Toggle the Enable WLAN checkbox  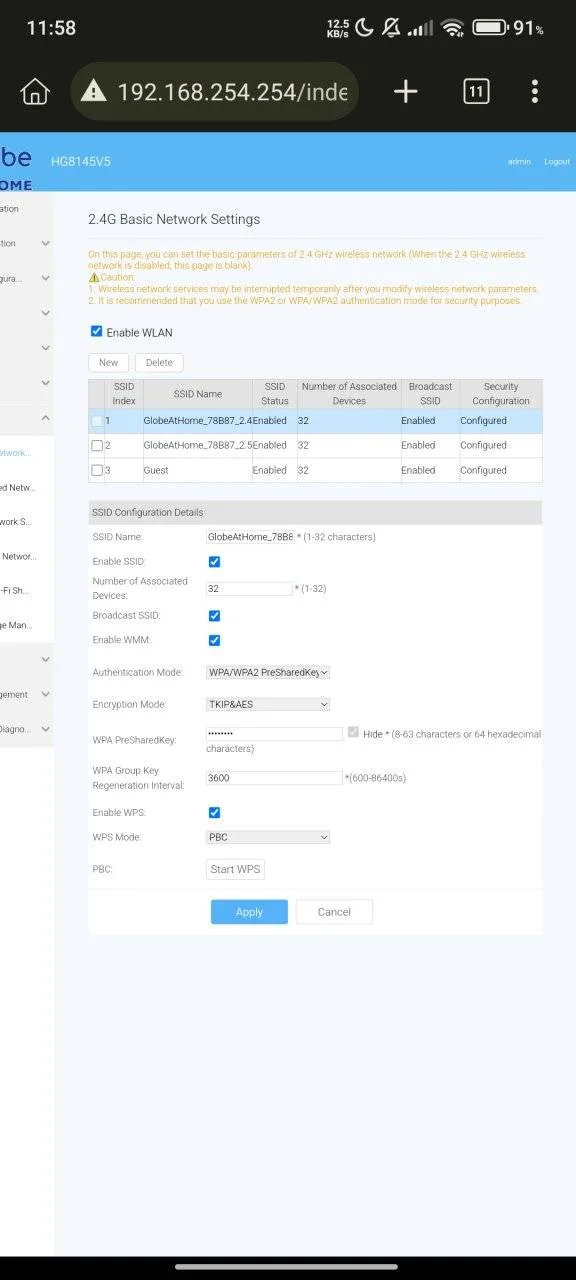tap(96, 331)
